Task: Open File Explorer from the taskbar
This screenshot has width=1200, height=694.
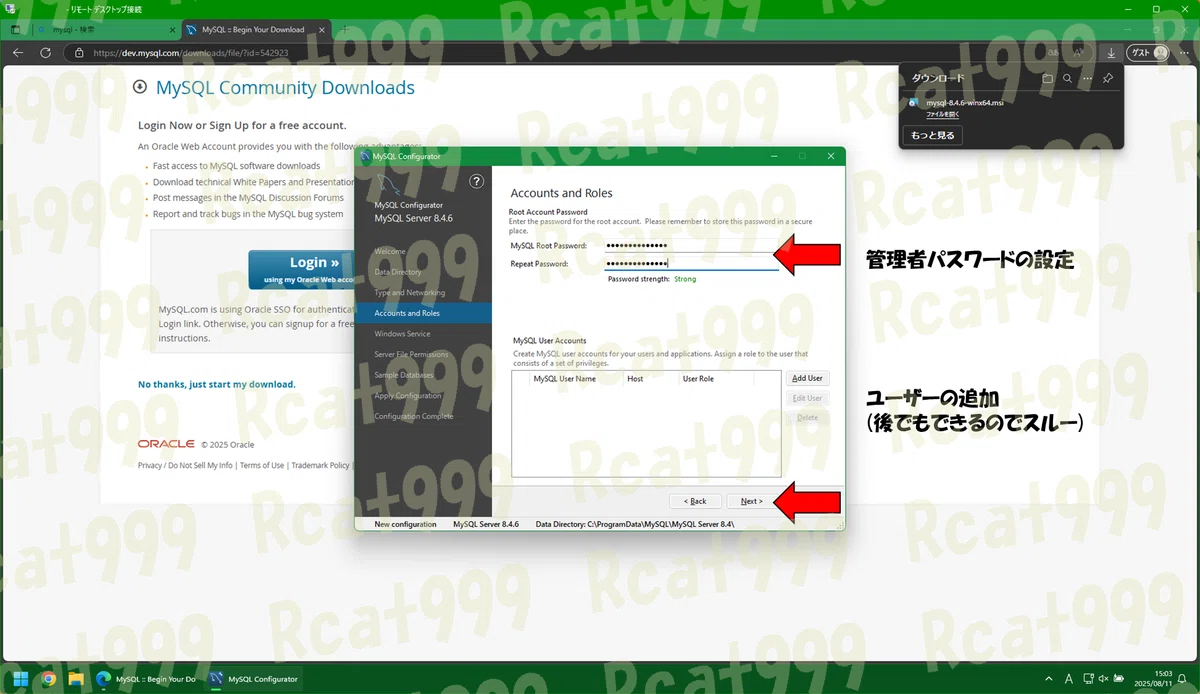Action: pyautogui.click(x=76, y=679)
